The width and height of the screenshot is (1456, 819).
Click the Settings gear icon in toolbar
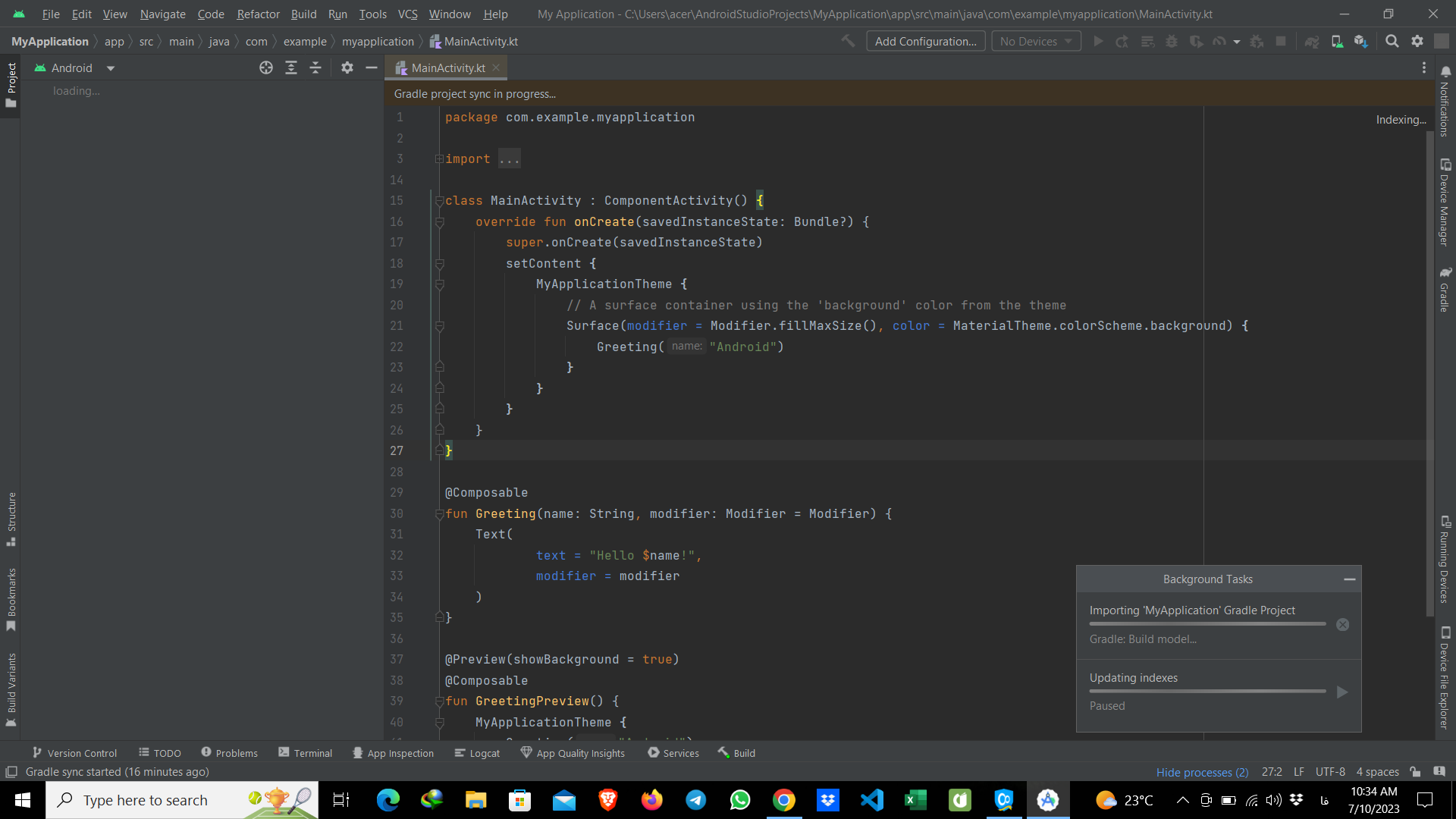[1417, 41]
